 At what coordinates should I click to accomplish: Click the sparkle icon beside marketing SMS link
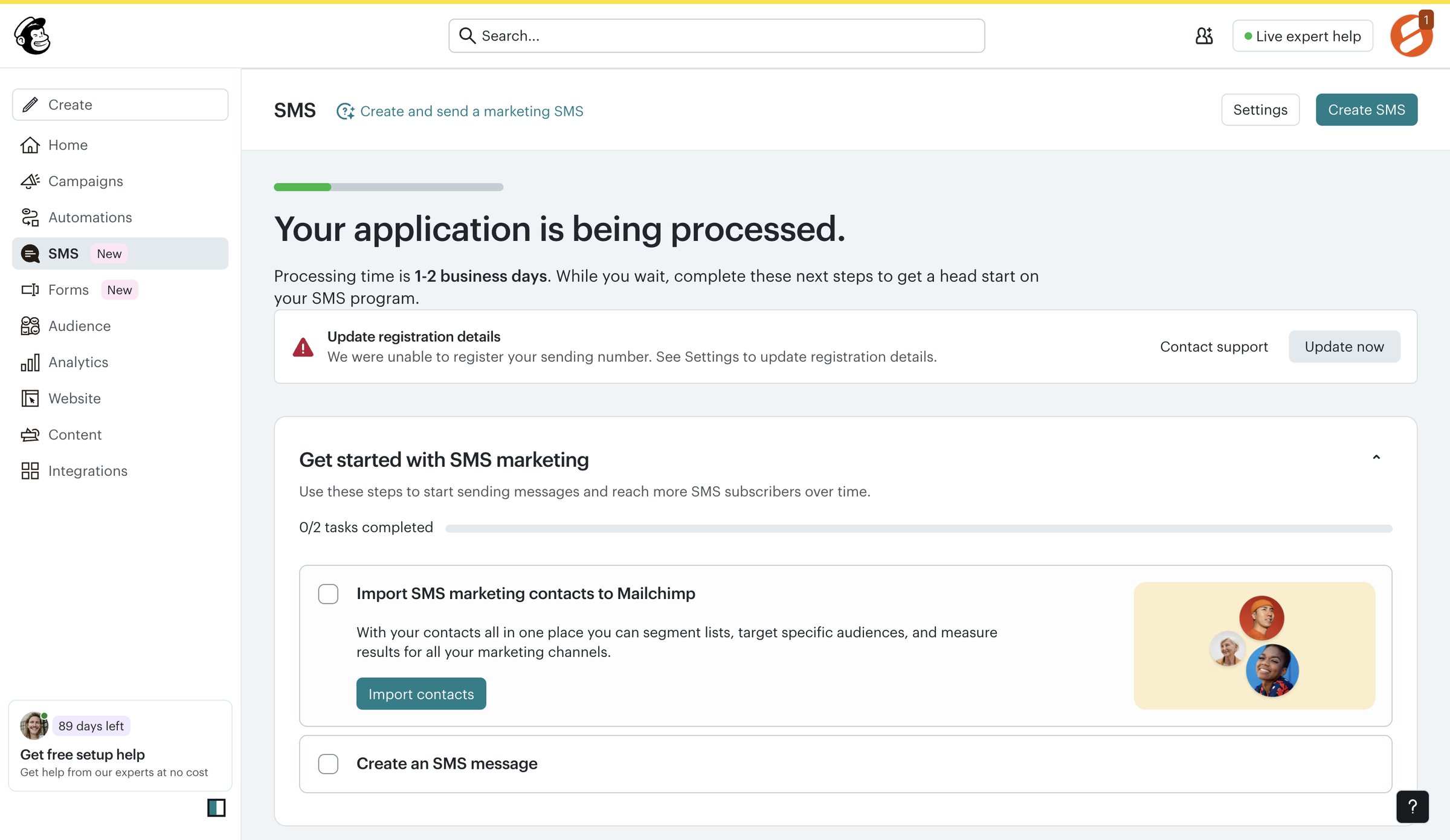tap(345, 111)
